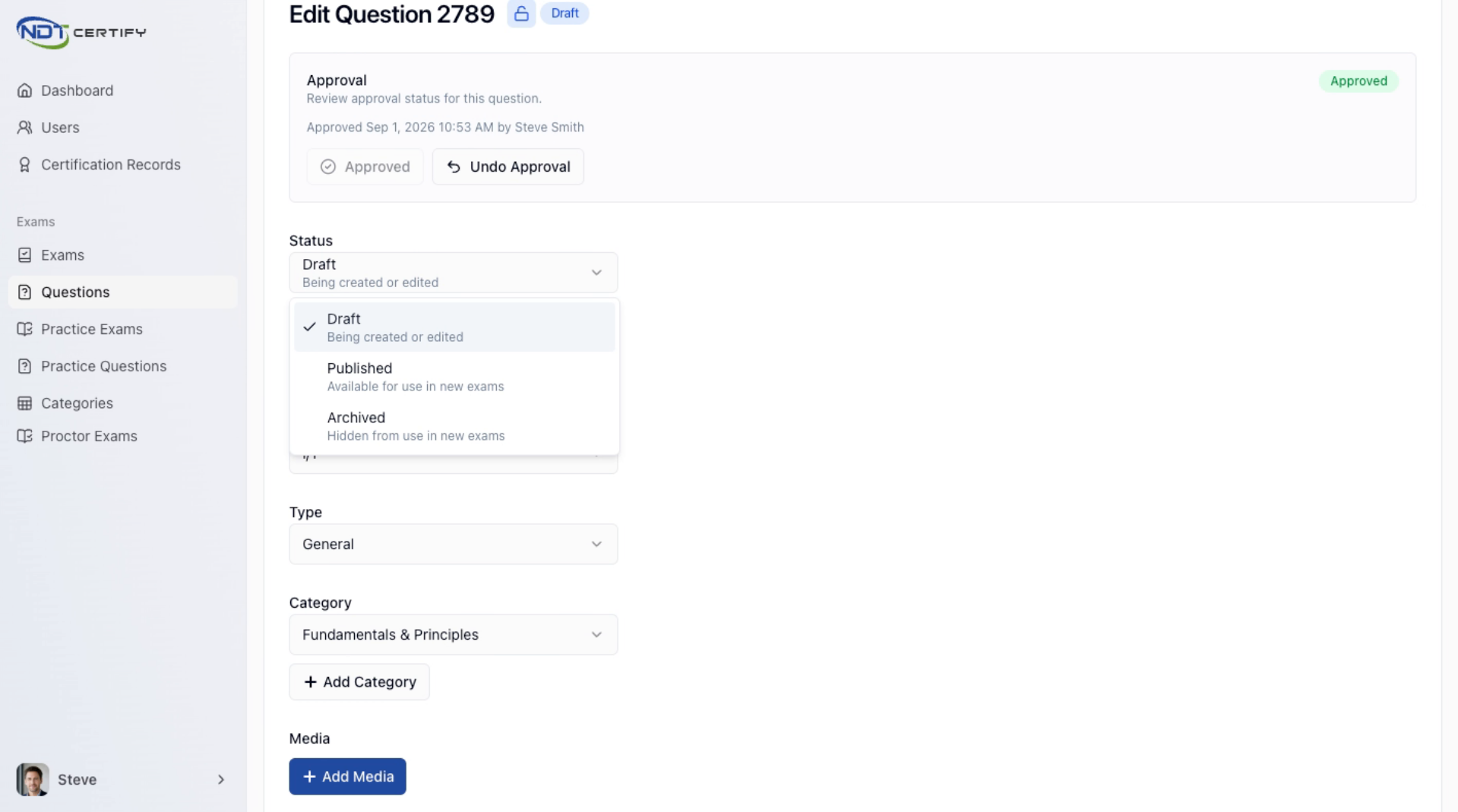
Task: Click the Dashboard home icon
Action: point(25,90)
